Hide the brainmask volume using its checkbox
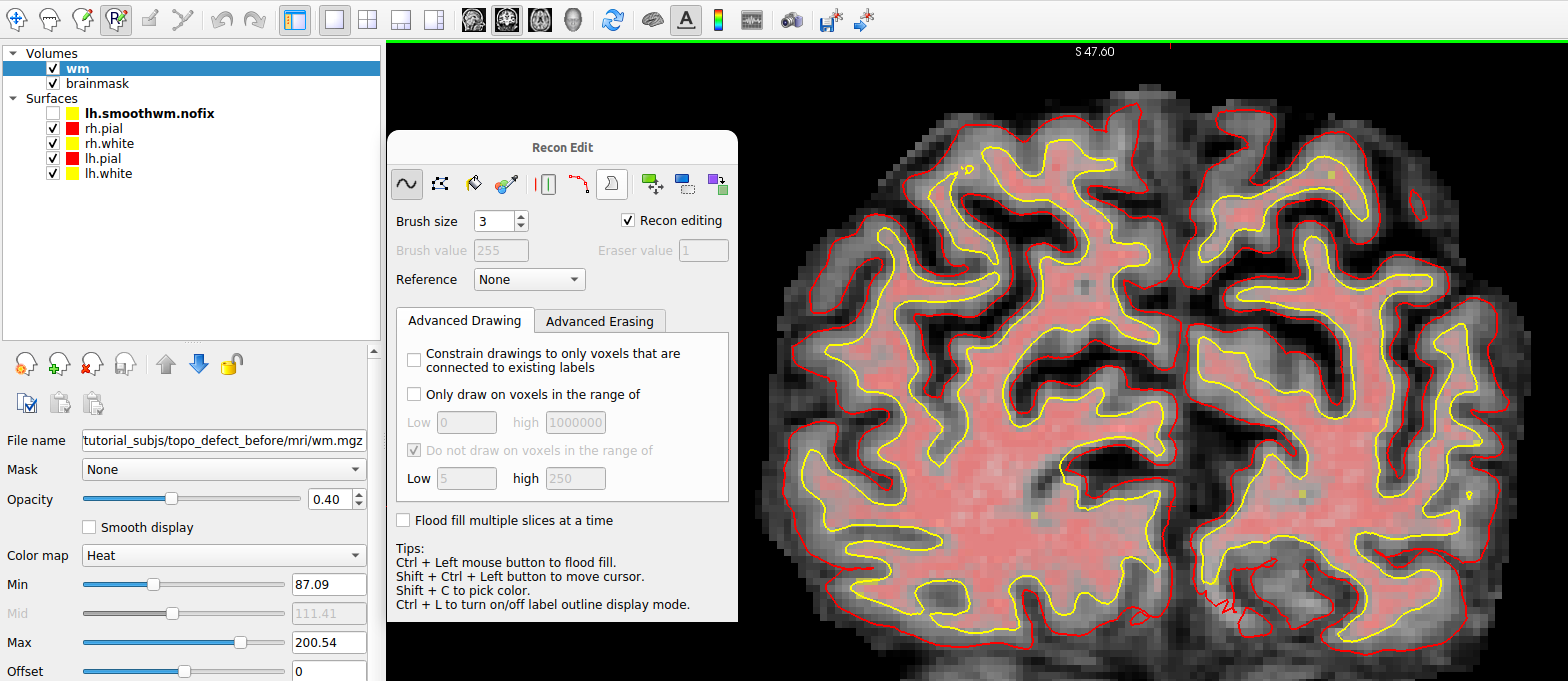The height and width of the screenshot is (681, 1568). tap(53, 84)
